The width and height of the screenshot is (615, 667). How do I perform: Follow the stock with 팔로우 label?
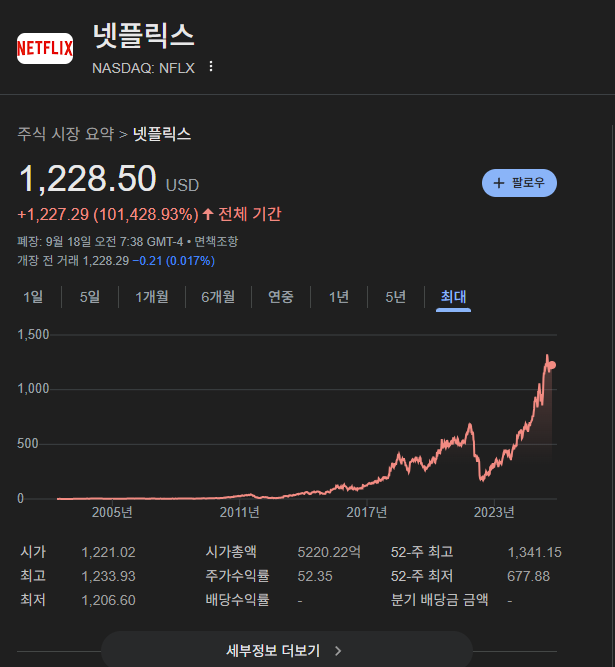tap(519, 183)
